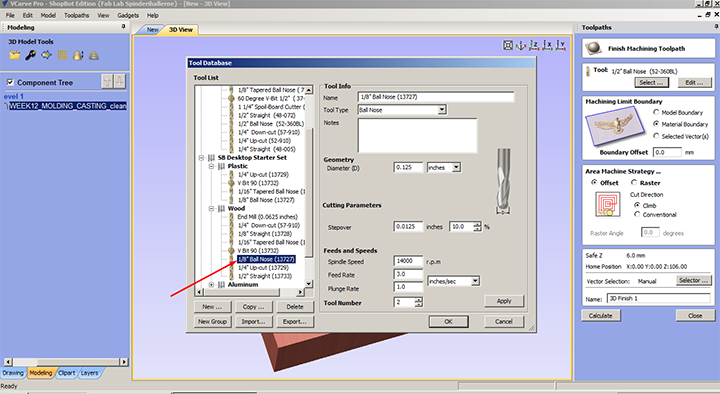Click the Copy... tool button
This screenshot has height=394, width=720.
pos(253,307)
